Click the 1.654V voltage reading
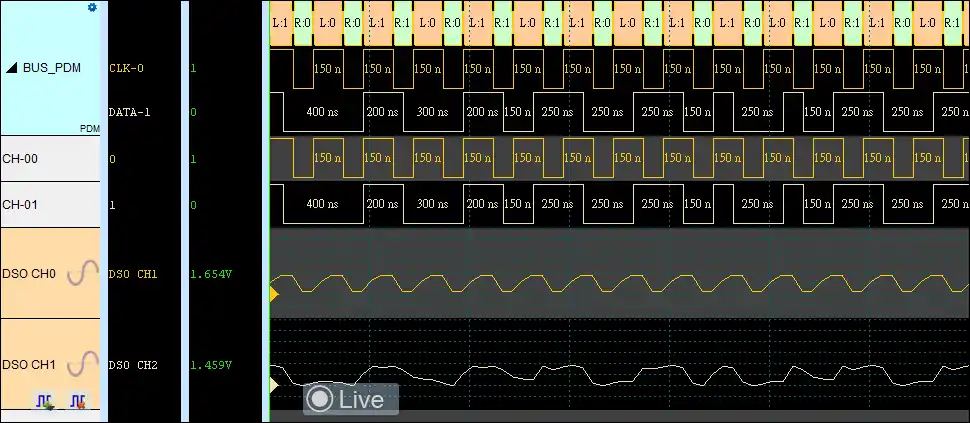Viewport: 970px width, 423px height. [211, 273]
